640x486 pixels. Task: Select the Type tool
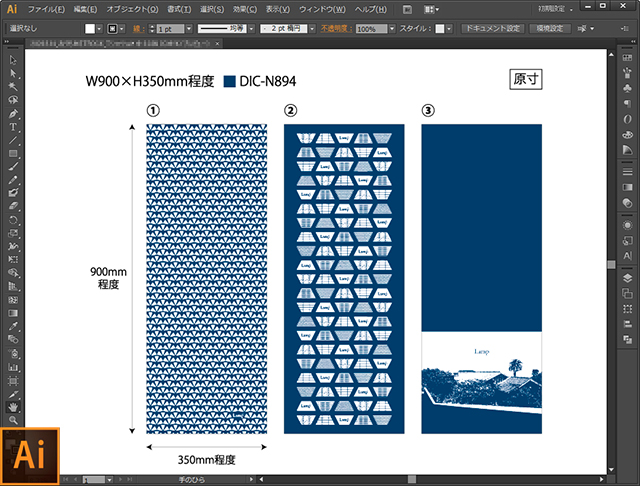(x=14, y=127)
